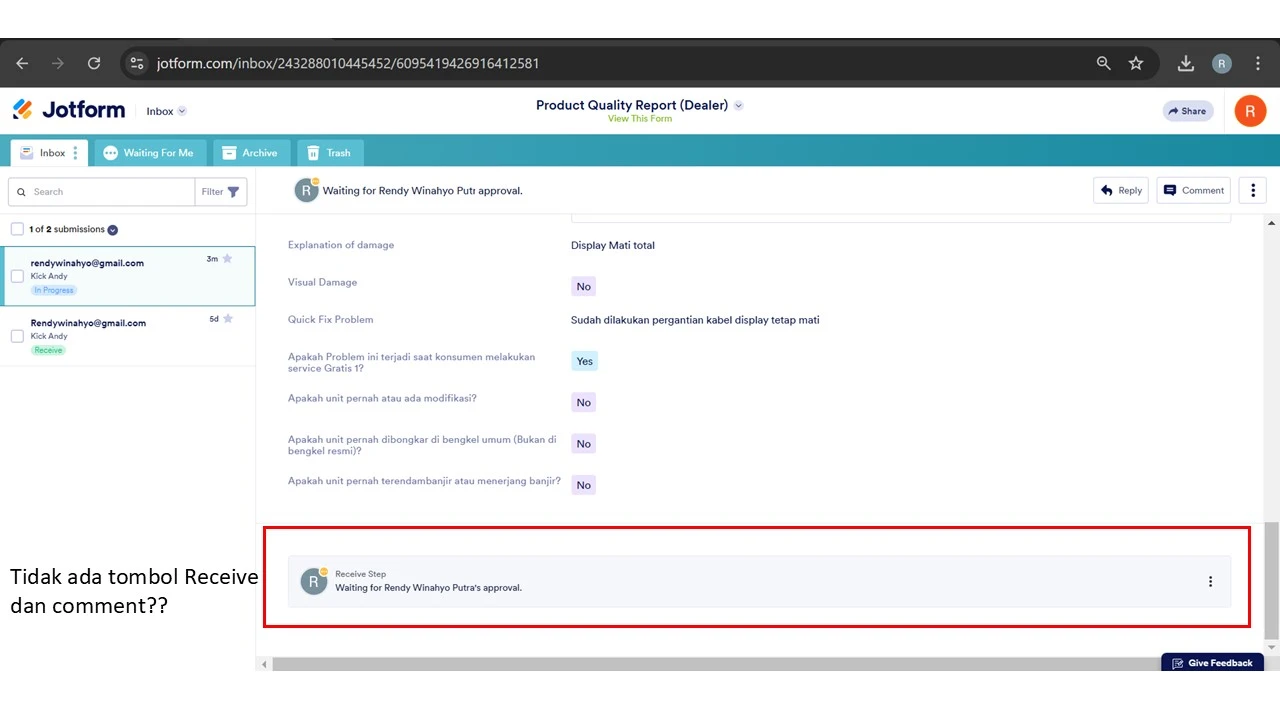The width and height of the screenshot is (1280, 720).
Task: Select the checkbox on the Rendywinahyo 5d submission
Action: 17,336
